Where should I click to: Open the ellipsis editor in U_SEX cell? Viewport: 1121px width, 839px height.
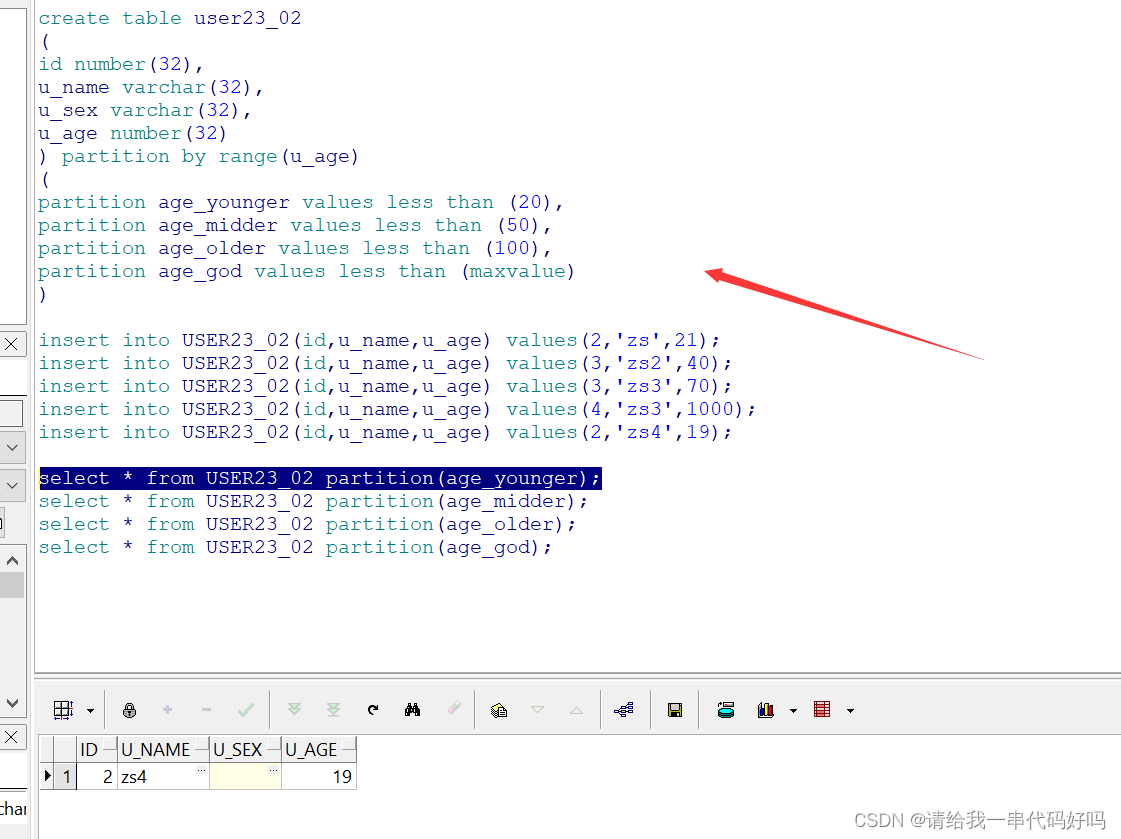pyautogui.click(x=274, y=770)
